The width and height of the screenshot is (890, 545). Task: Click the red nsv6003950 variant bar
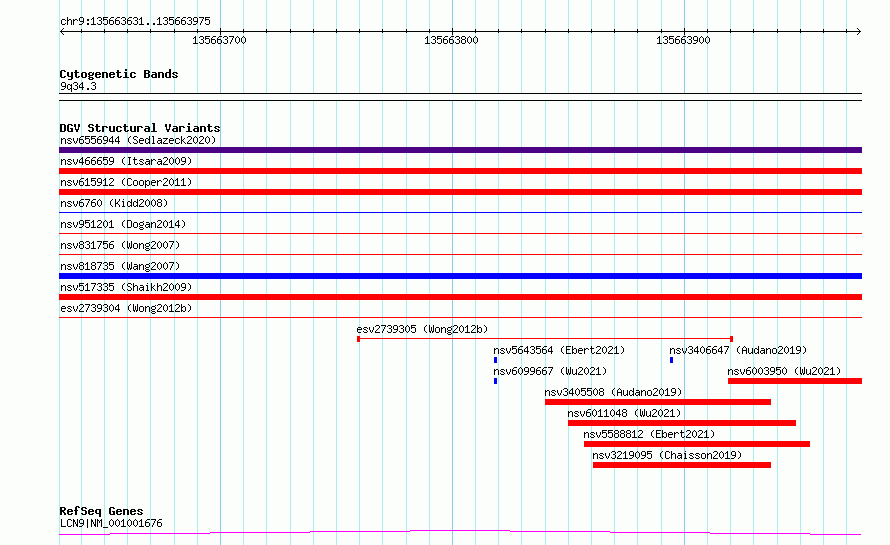pos(795,381)
